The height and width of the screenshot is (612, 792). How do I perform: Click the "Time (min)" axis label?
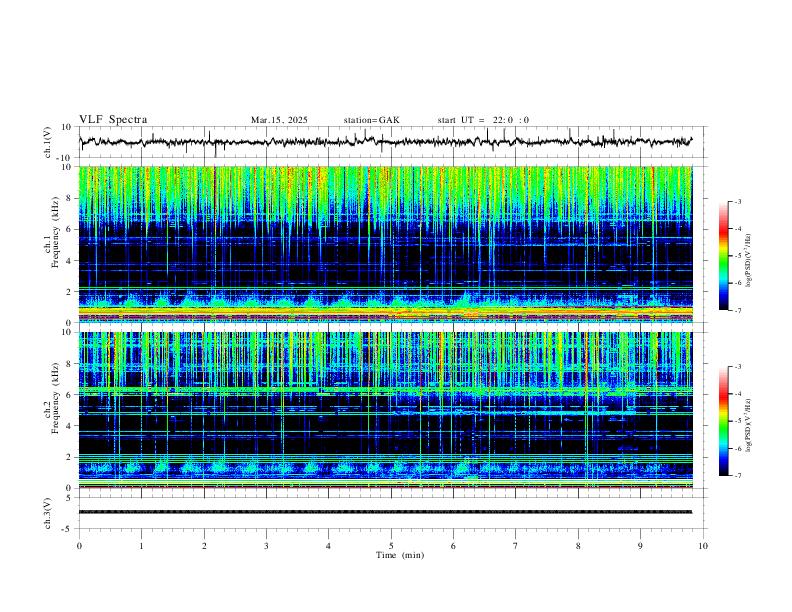(x=400, y=555)
